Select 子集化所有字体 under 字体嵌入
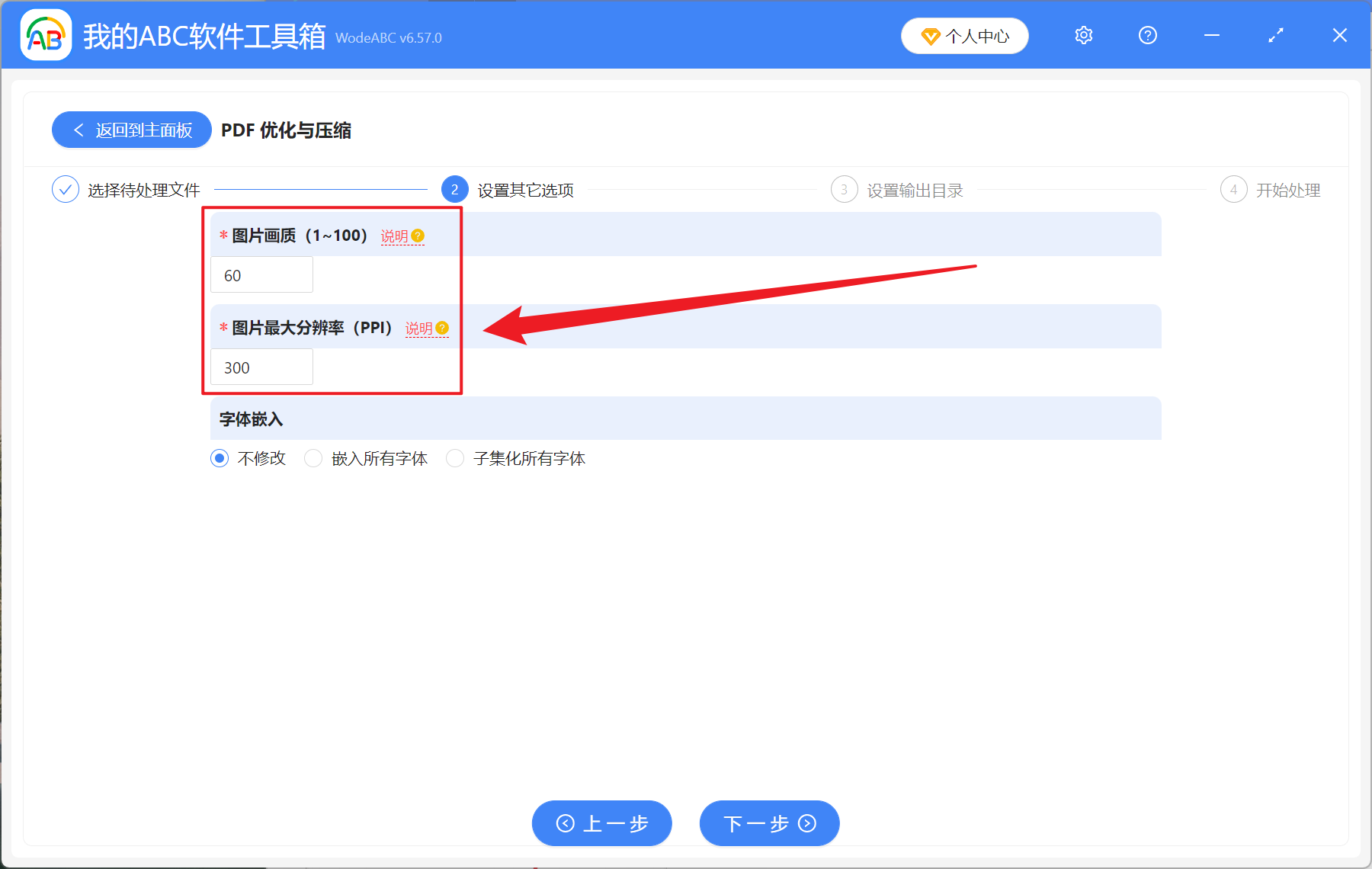 455,458
